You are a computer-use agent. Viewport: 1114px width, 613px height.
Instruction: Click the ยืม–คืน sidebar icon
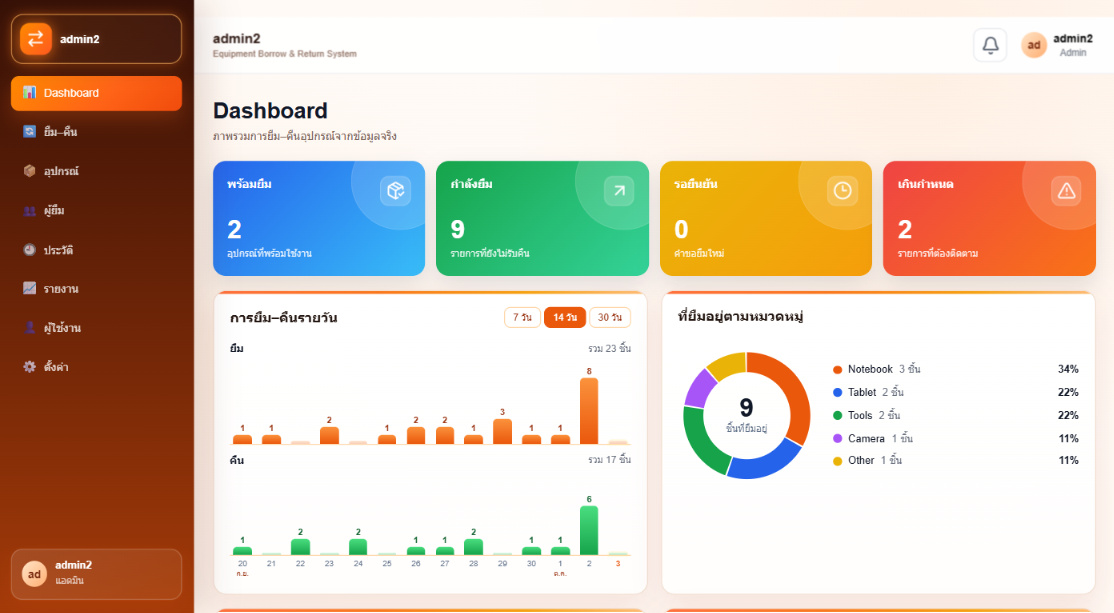click(29, 131)
